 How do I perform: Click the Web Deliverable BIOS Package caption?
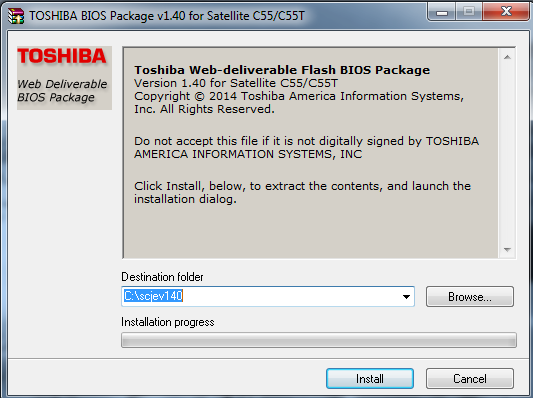[x=62, y=91]
